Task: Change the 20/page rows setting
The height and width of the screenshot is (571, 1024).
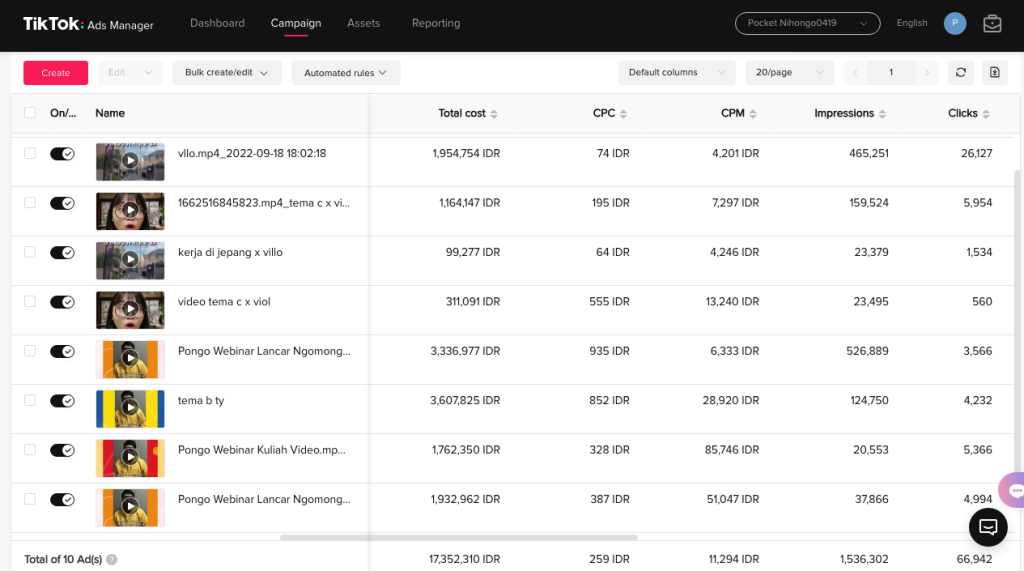Action: click(x=789, y=72)
